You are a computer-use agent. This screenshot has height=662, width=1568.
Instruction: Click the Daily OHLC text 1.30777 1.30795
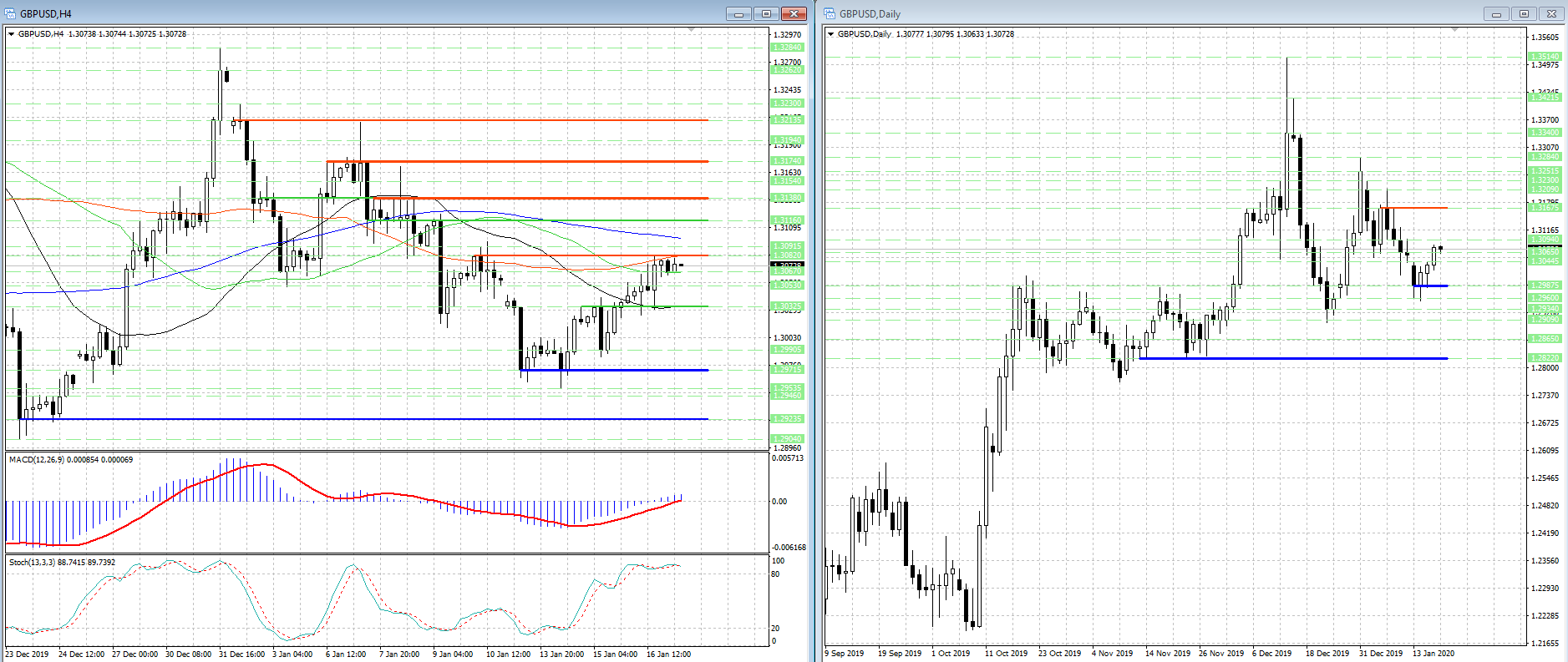(925, 34)
